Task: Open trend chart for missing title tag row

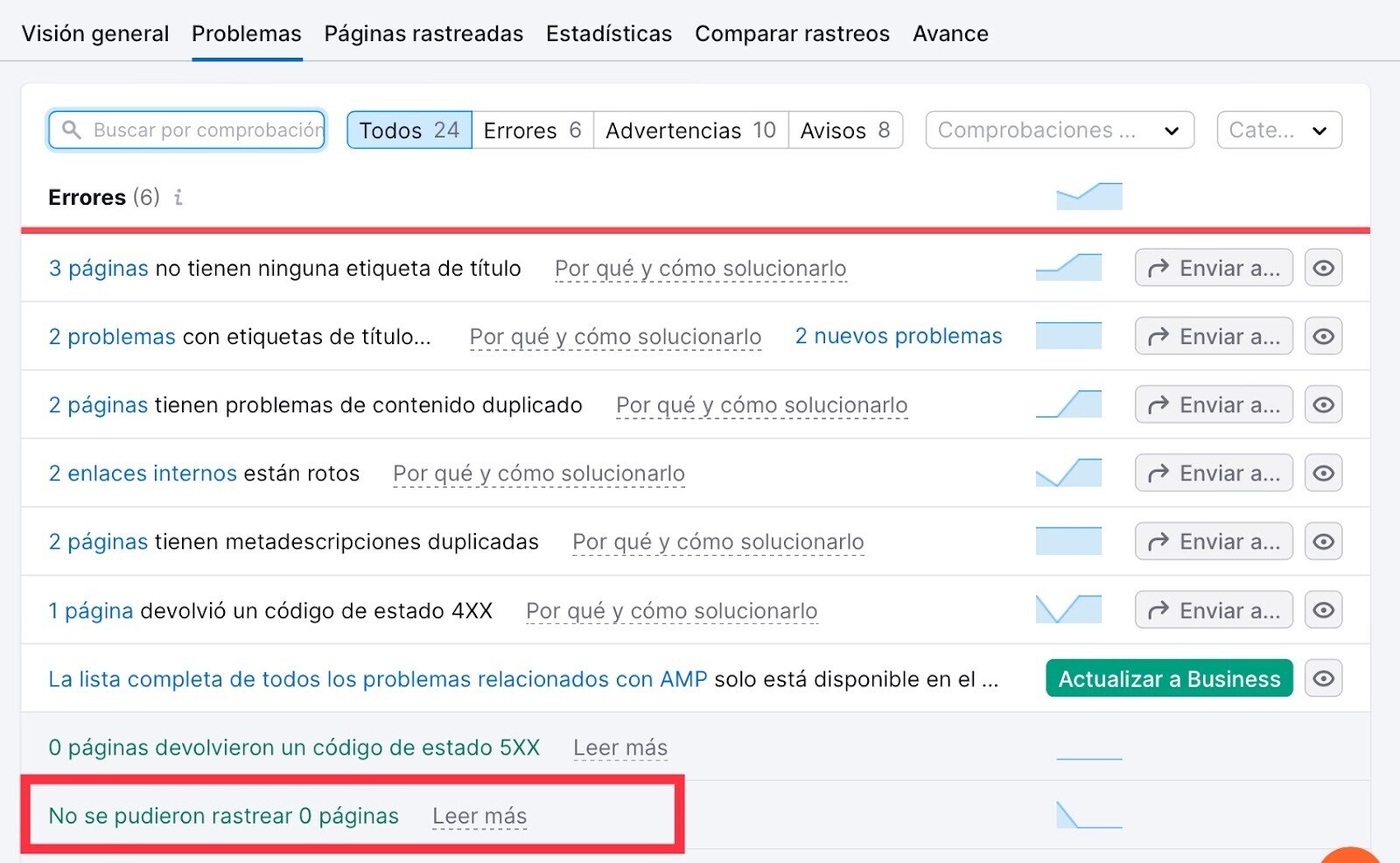Action: tap(1068, 267)
